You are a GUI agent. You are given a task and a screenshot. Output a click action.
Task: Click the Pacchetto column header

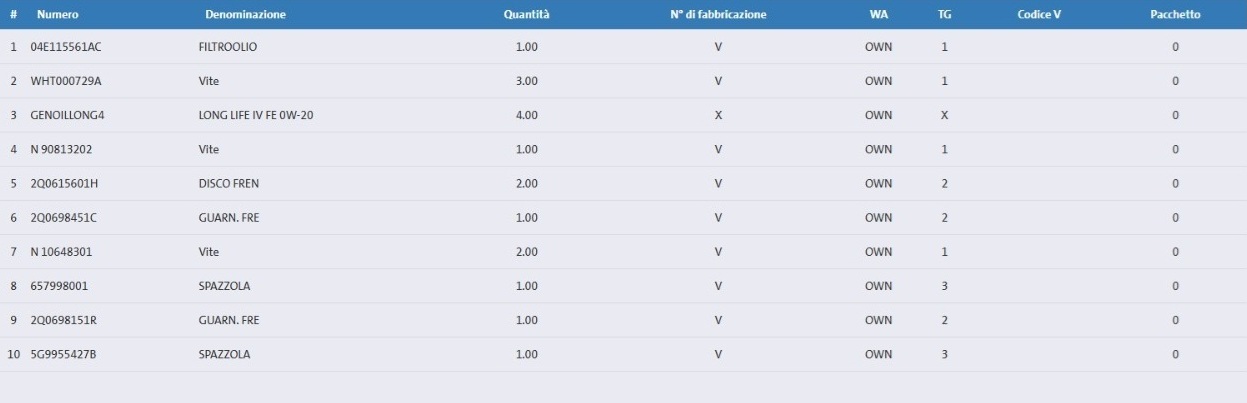[1175, 15]
